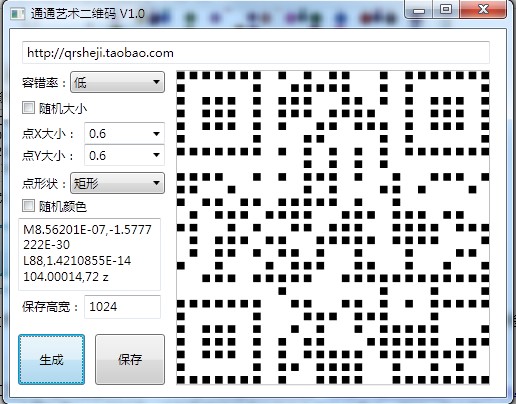The height and width of the screenshot is (404, 516).
Task: Open the 容错率 dropdown showing 低
Action: tap(117, 82)
